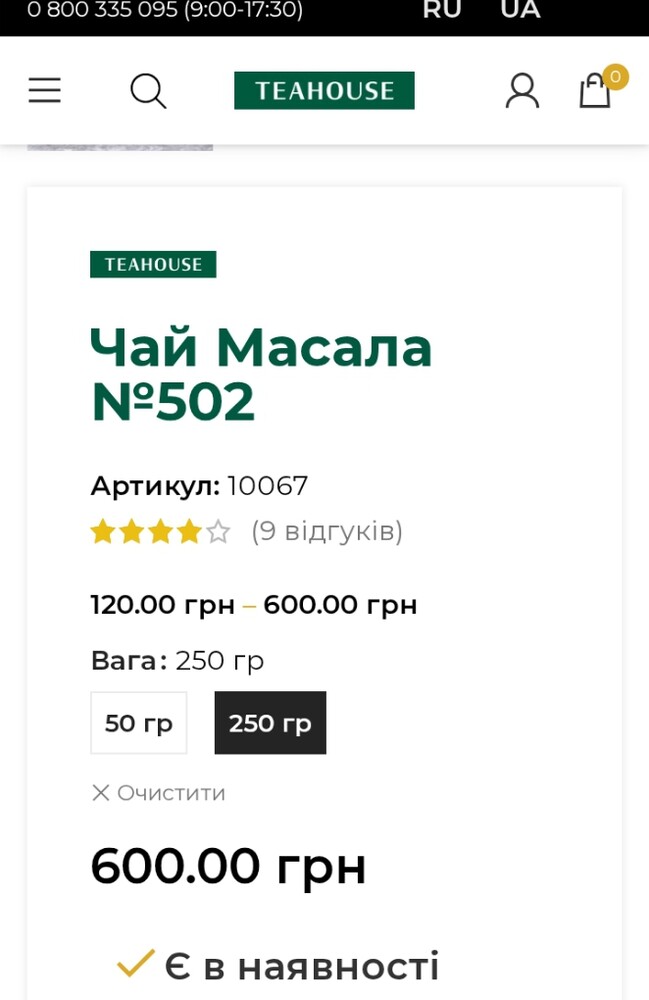Click the Чай Масала №502 title

[x=261, y=374]
